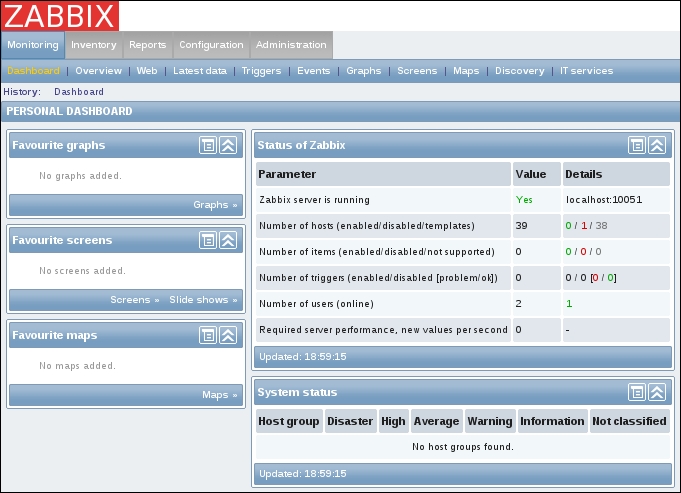Image resolution: width=681 pixels, height=493 pixels.
Task: Follow the Graphs » link
Action: point(216,205)
